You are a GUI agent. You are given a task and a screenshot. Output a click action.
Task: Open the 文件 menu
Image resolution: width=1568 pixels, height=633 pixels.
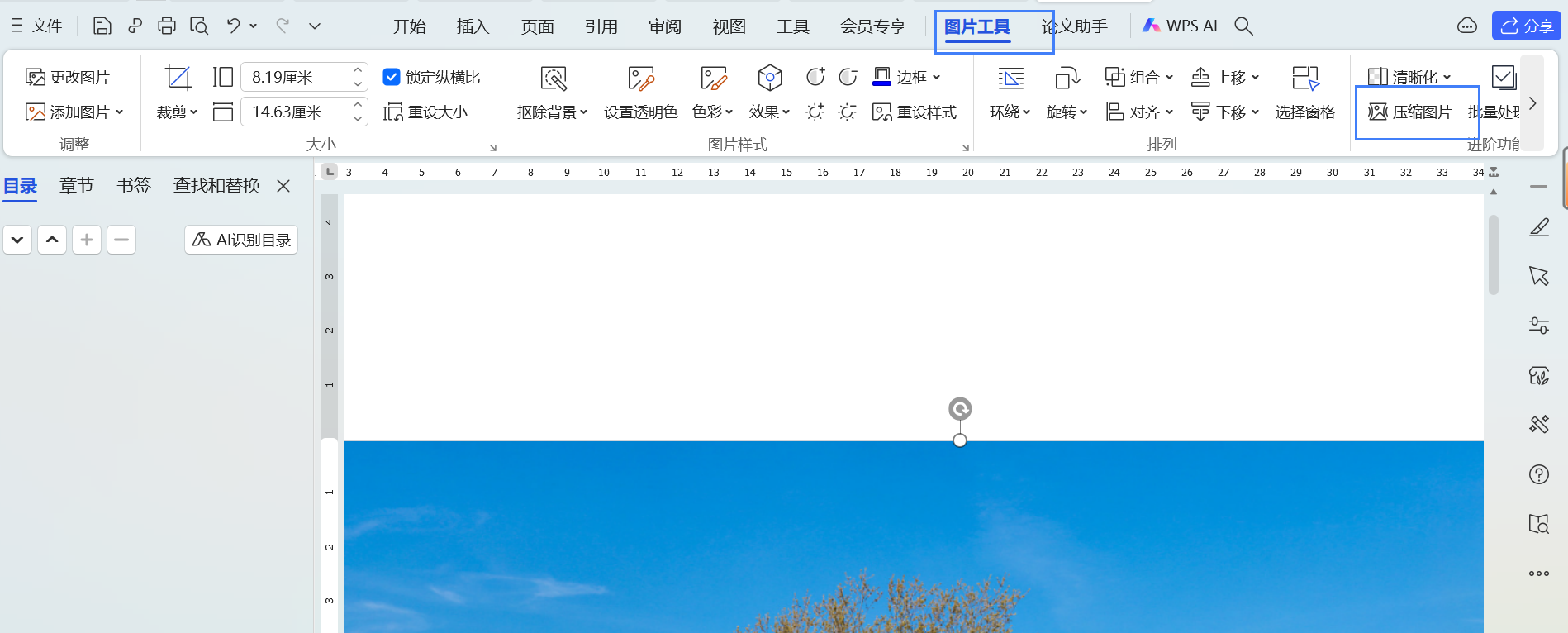point(37,26)
